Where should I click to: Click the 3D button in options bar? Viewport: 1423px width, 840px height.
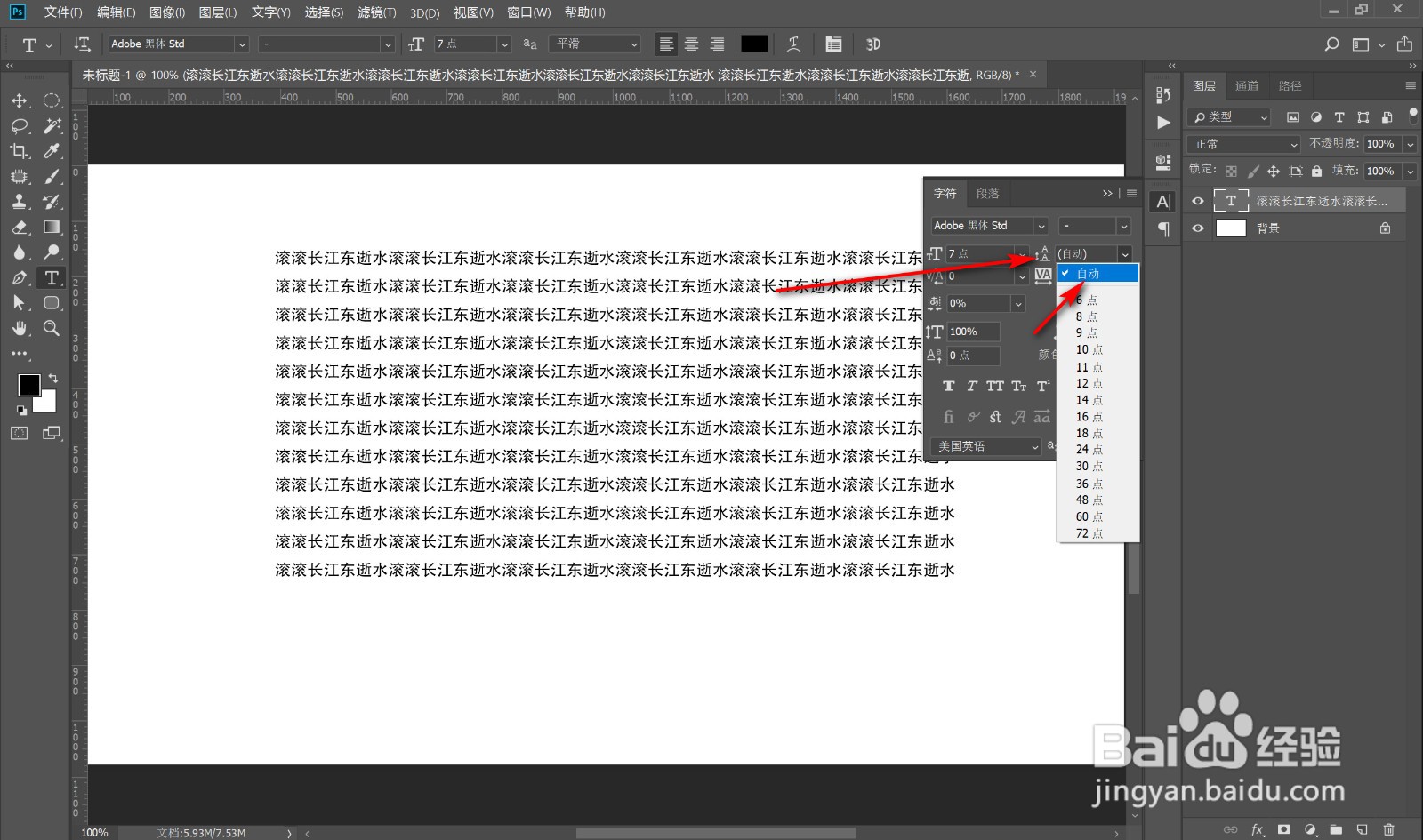pos(873,44)
